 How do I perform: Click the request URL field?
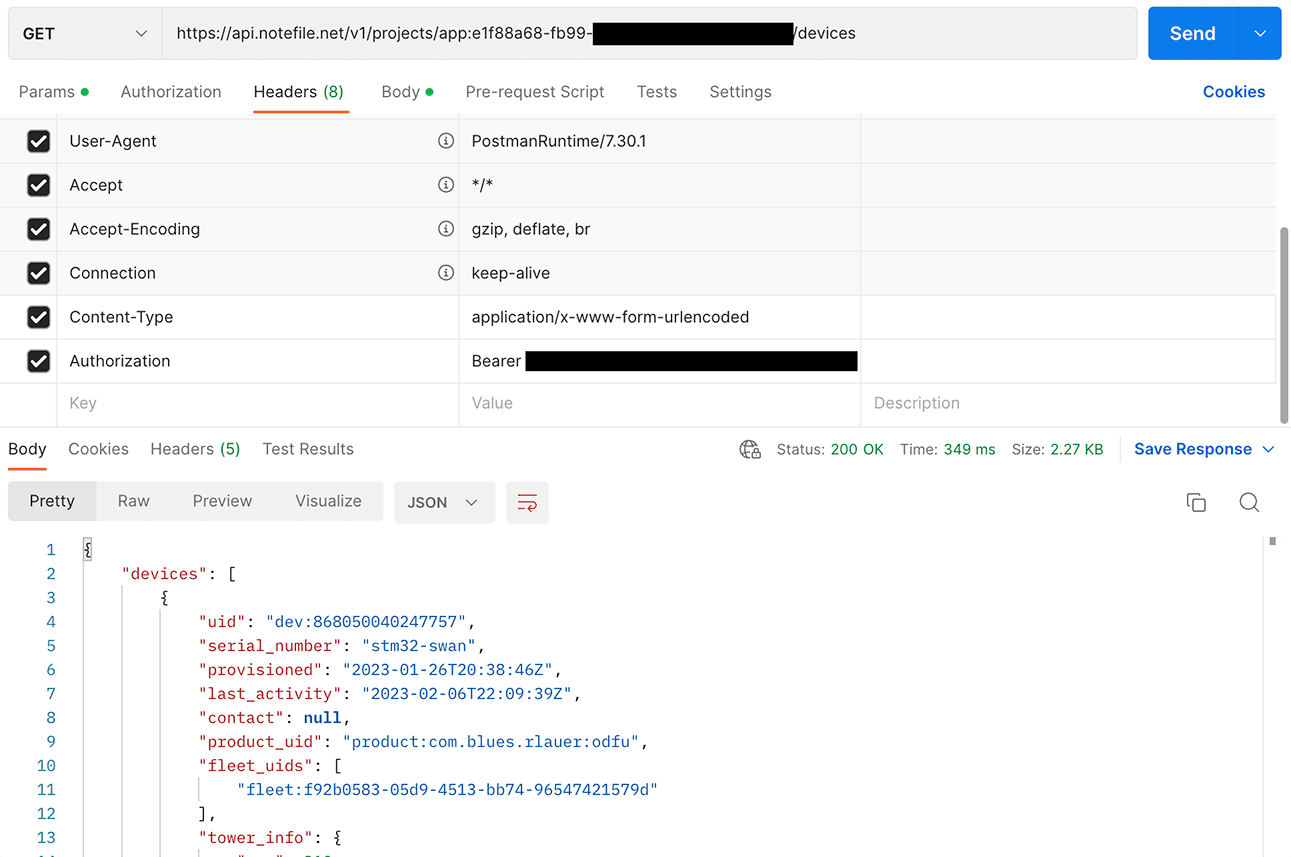point(650,34)
